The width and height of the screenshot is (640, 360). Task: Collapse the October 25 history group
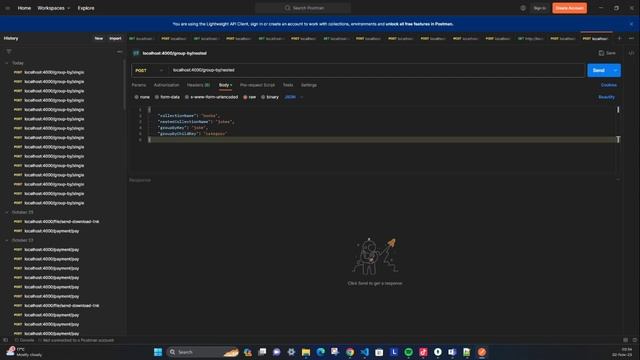tap(7, 212)
